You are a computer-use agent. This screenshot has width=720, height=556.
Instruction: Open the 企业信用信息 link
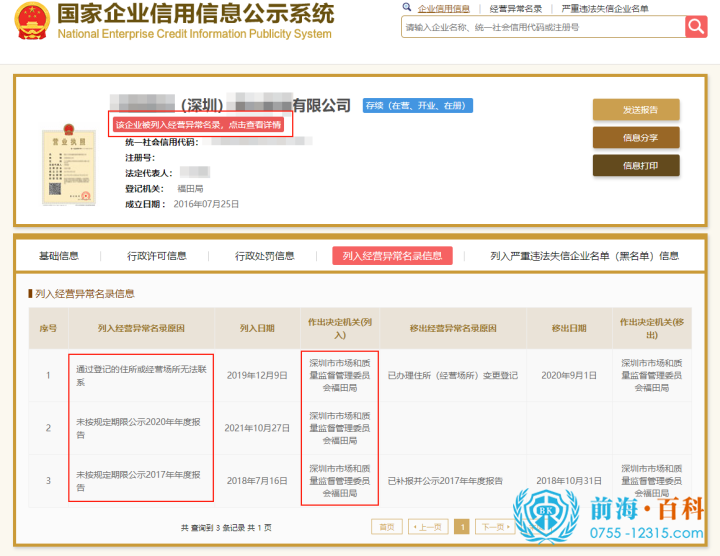[444, 9]
